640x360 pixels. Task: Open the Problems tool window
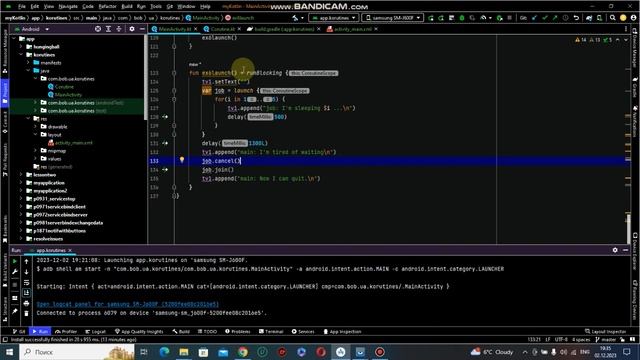tap(238, 331)
